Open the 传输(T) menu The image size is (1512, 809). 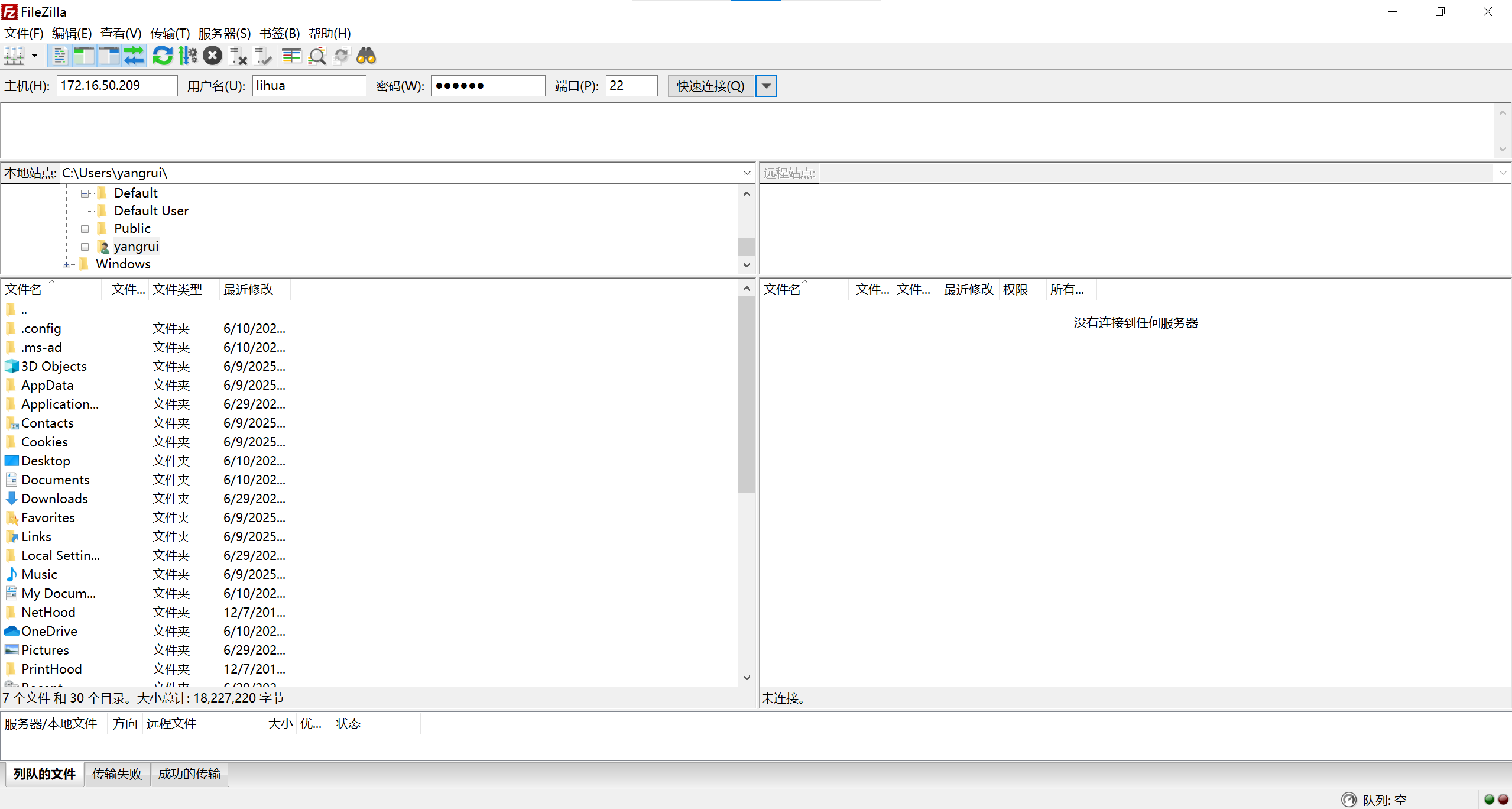point(170,34)
